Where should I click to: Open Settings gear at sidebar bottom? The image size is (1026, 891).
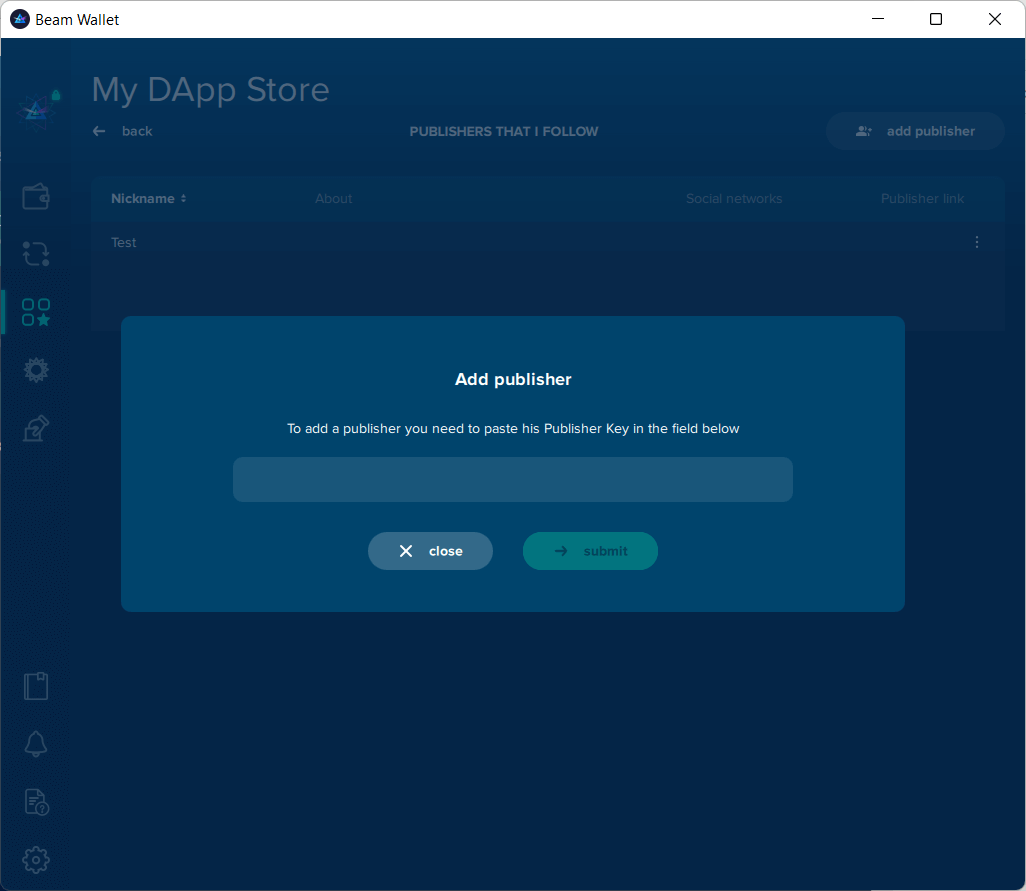(x=36, y=860)
